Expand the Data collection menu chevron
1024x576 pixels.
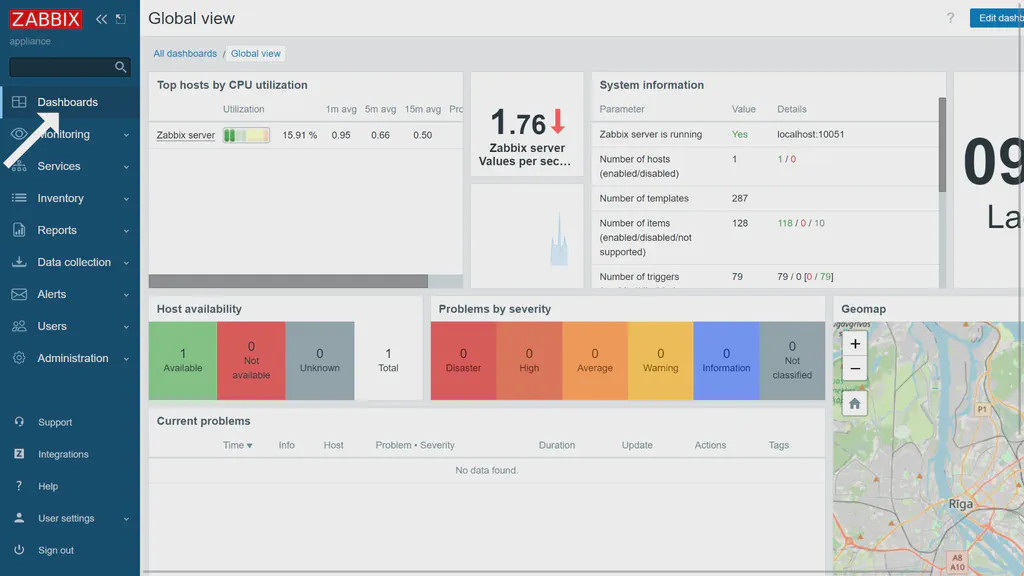click(x=127, y=262)
